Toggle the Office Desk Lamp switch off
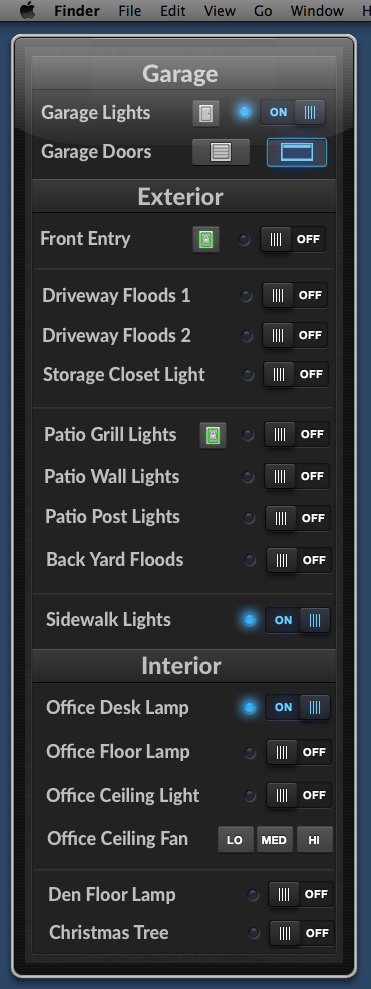The image size is (371, 989). tap(298, 707)
